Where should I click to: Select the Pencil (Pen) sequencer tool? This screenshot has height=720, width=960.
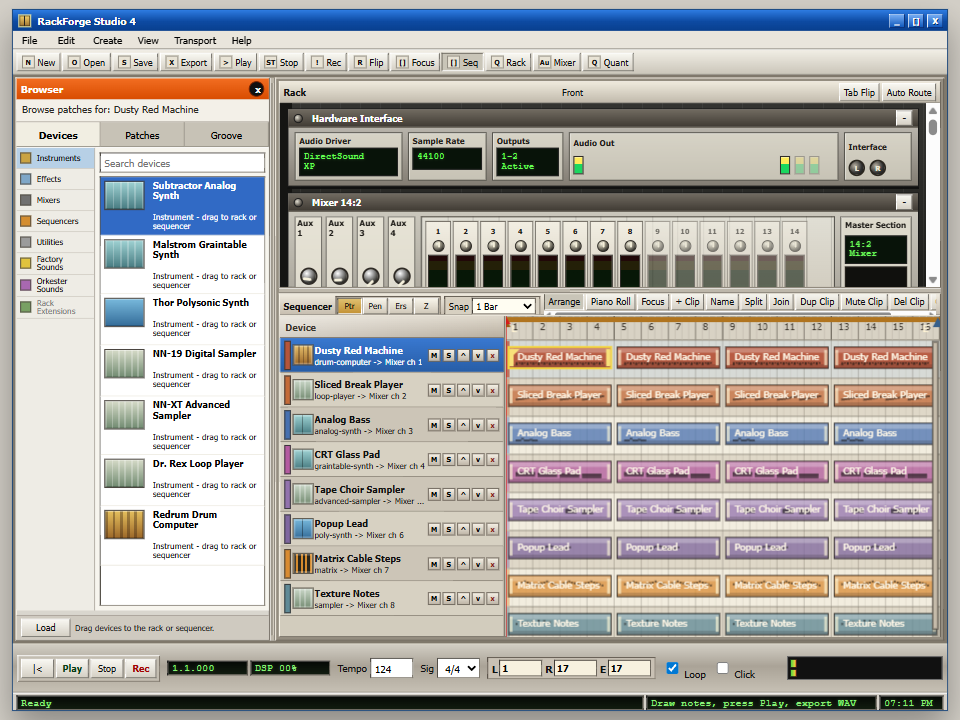coord(375,306)
